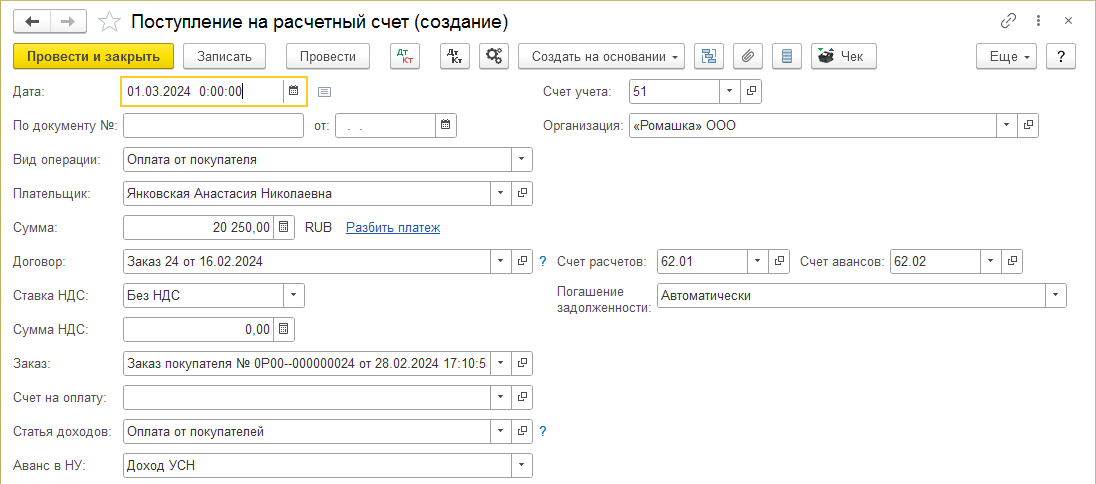Click the Провести и закрыть button
This screenshot has width=1096, height=484.
pos(94,57)
